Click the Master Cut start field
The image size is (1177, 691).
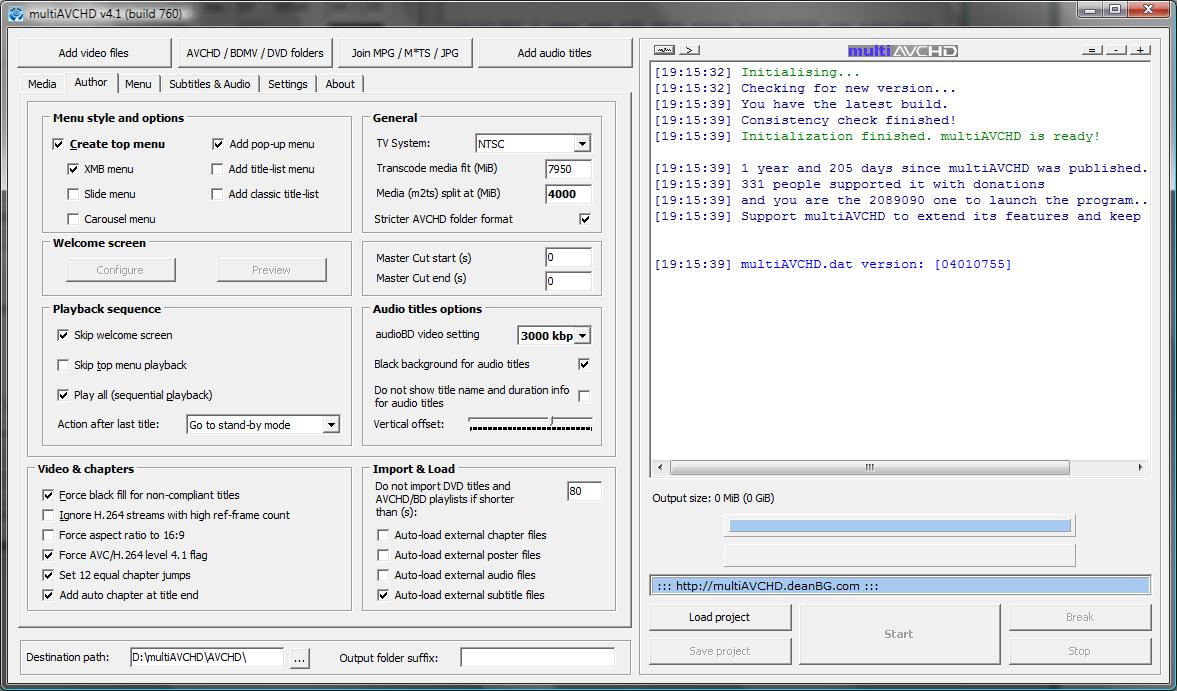[568, 258]
